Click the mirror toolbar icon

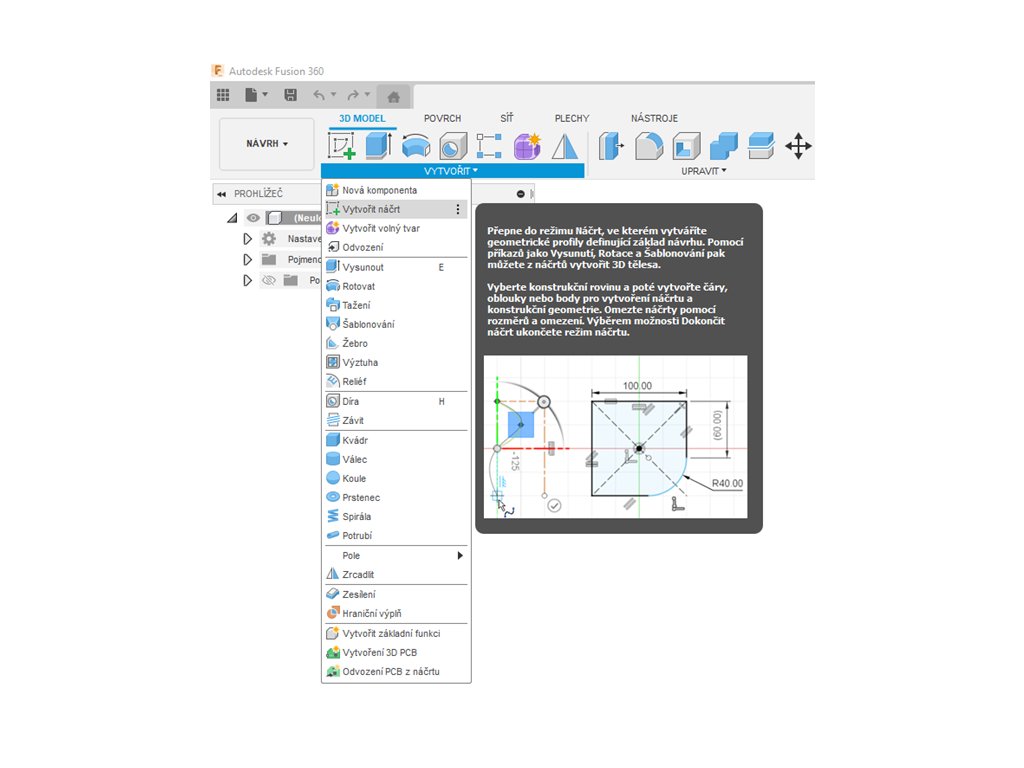pos(564,146)
